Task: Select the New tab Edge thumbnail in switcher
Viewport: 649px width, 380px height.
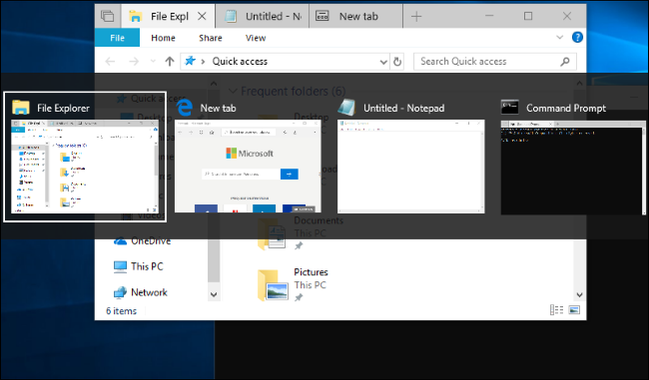Action: (248, 166)
